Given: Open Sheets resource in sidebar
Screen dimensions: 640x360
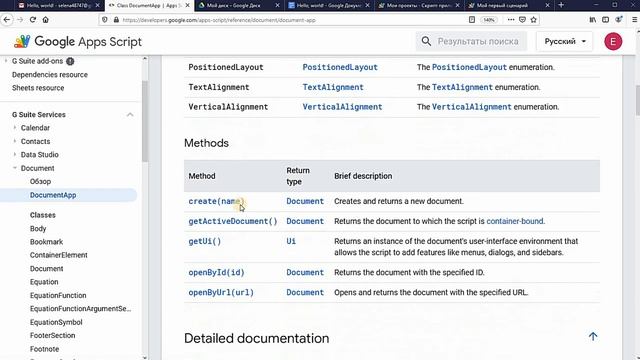Looking at the screenshot, I should tap(38, 88).
